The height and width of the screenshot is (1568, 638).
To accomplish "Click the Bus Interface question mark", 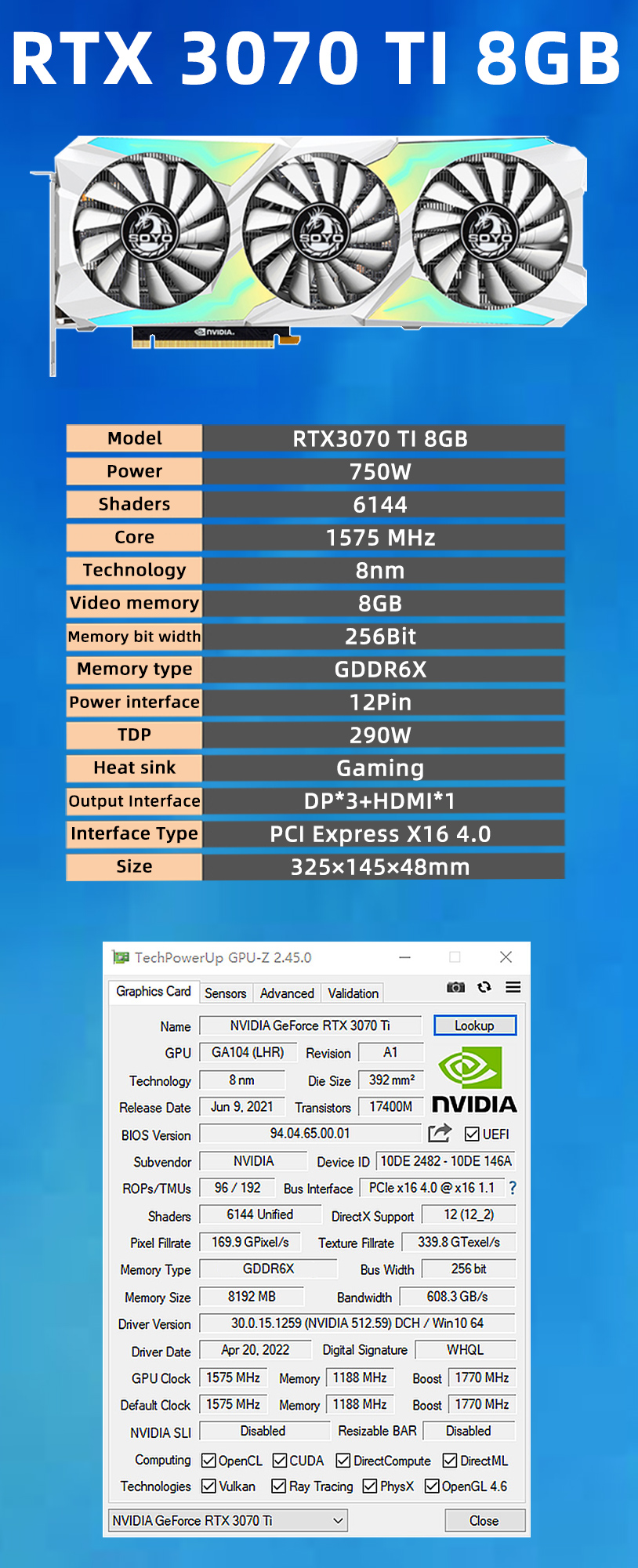I will [x=513, y=1188].
